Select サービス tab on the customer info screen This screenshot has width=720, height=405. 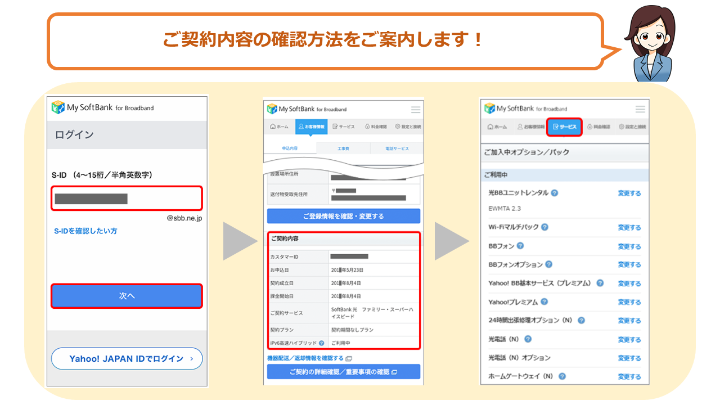click(343, 127)
